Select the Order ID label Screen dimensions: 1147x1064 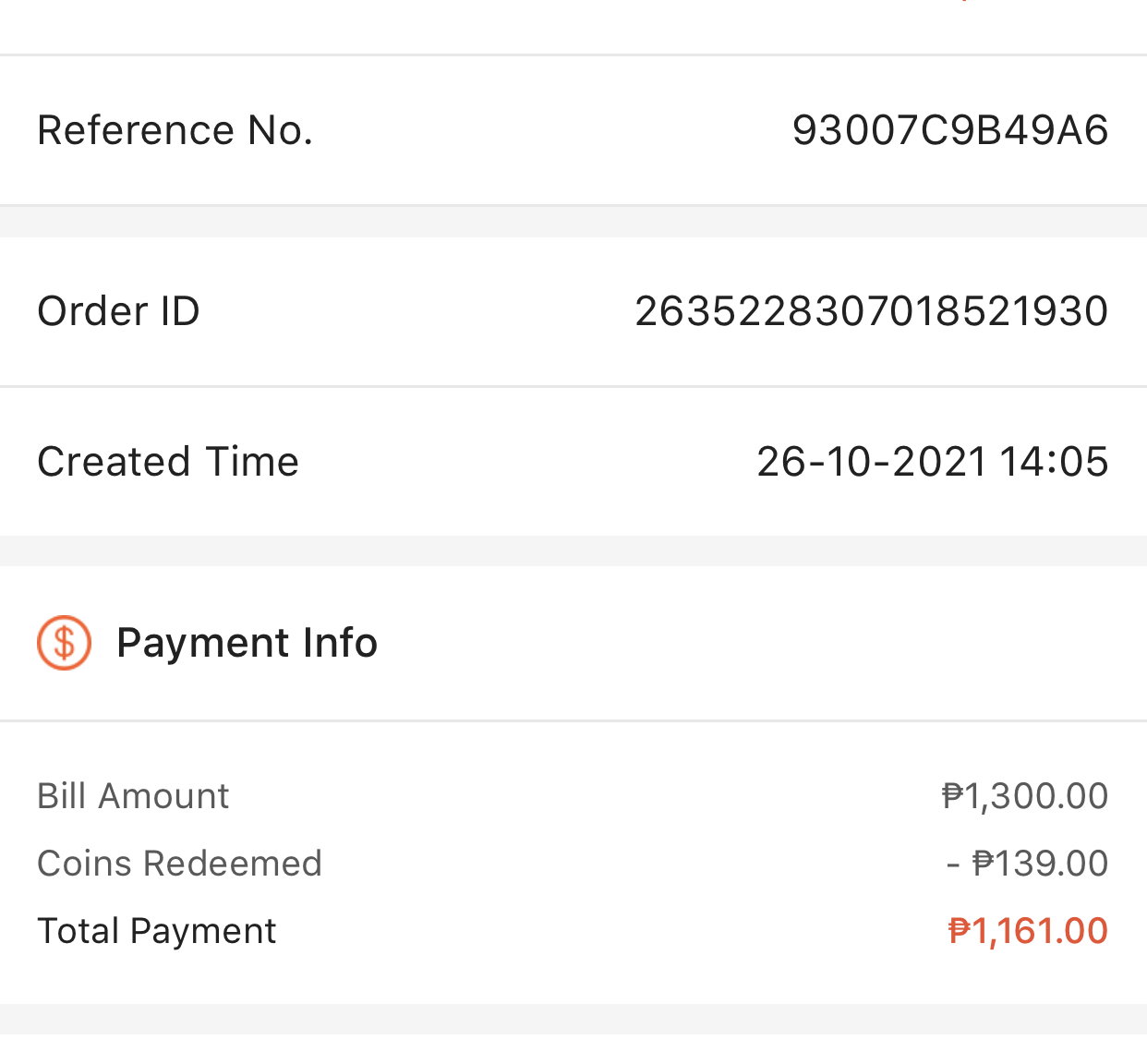(118, 311)
